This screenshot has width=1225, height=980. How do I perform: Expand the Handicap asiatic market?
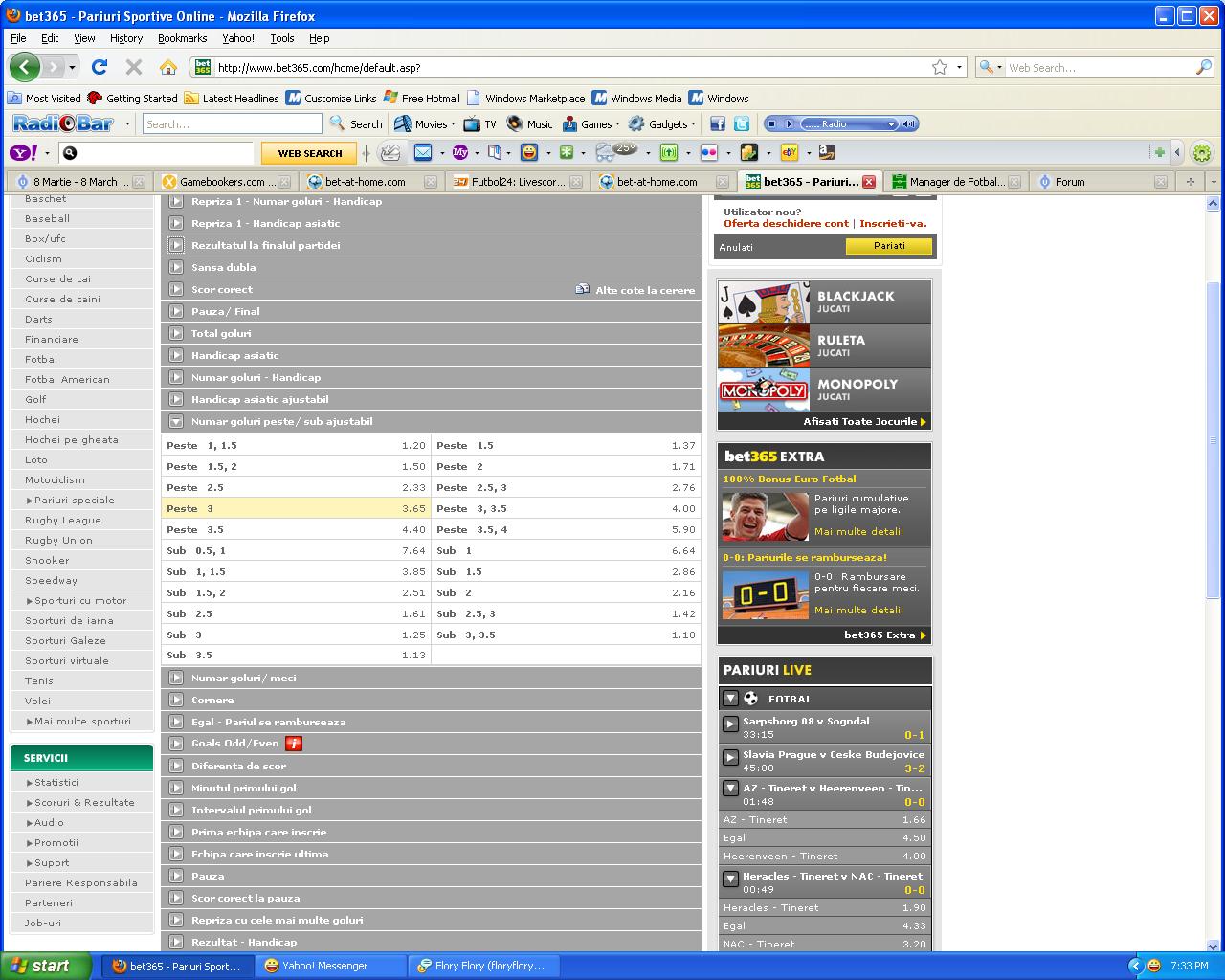[176, 355]
